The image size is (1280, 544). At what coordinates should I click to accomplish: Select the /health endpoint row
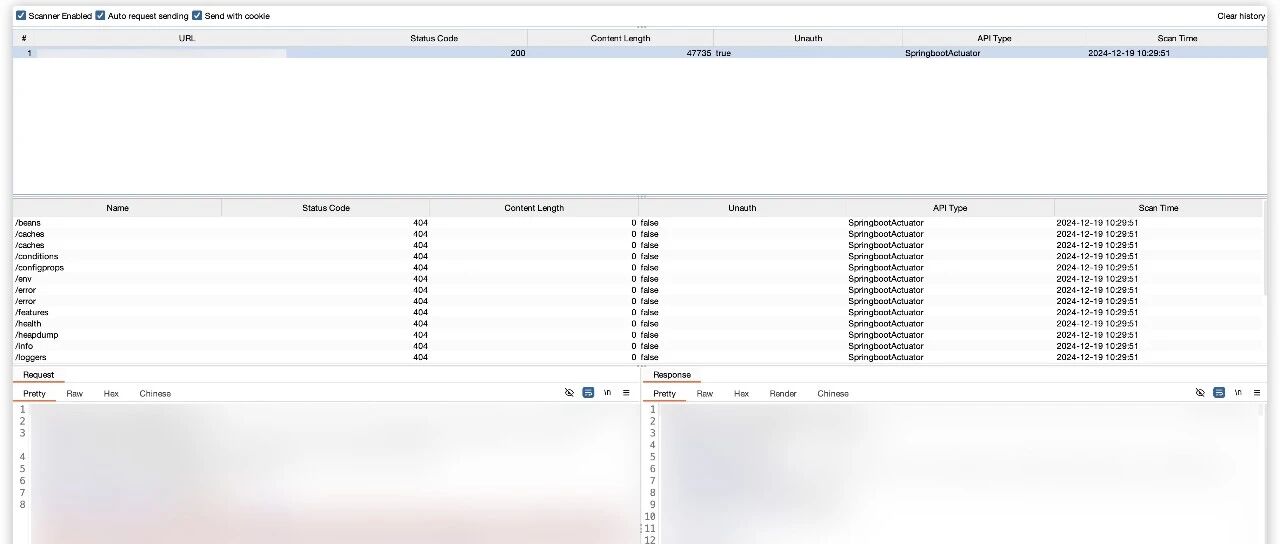tap(638, 324)
